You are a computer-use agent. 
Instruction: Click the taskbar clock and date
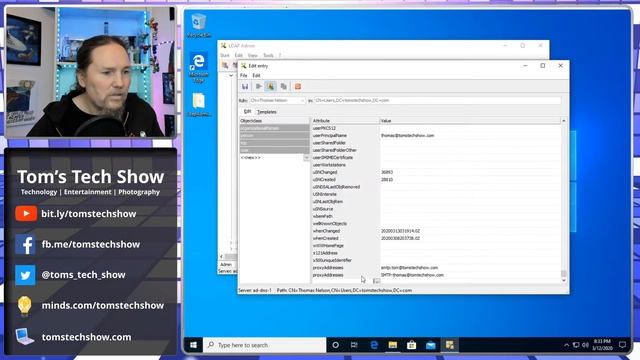pyautogui.click(x=602, y=345)
